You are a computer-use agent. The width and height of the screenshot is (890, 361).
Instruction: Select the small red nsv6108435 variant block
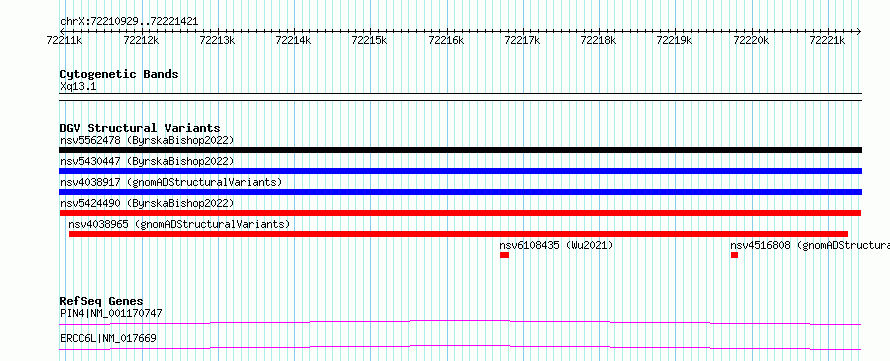coord(504,255)
